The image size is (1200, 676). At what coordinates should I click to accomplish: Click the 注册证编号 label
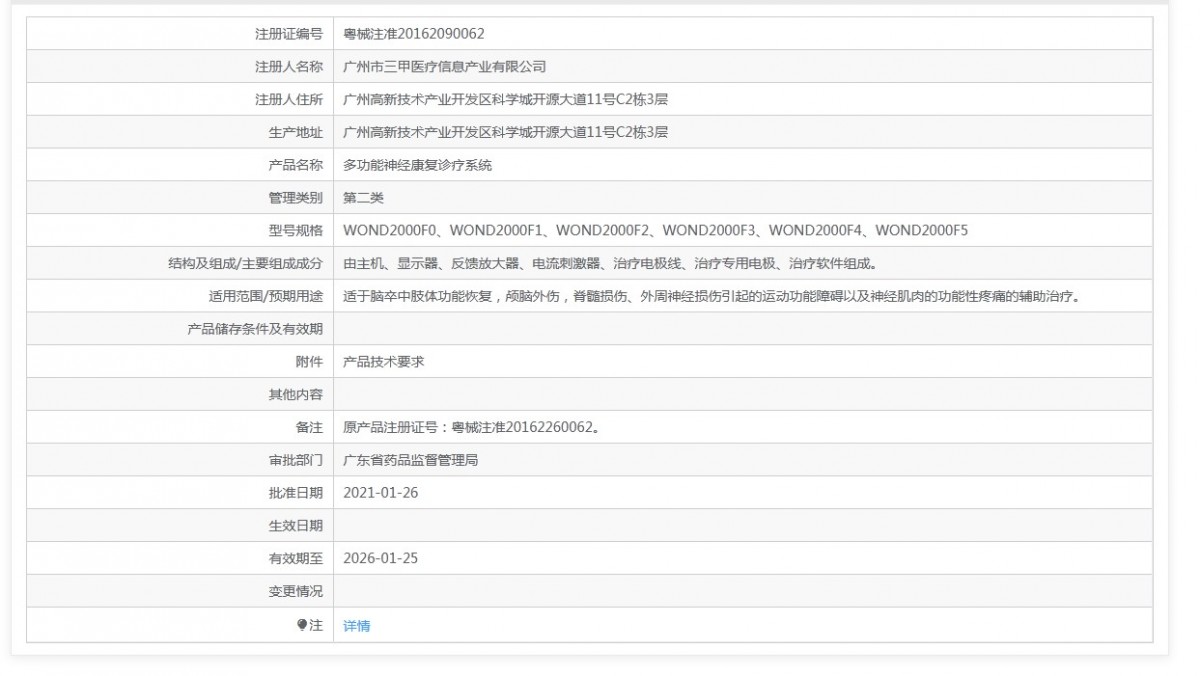289,34
